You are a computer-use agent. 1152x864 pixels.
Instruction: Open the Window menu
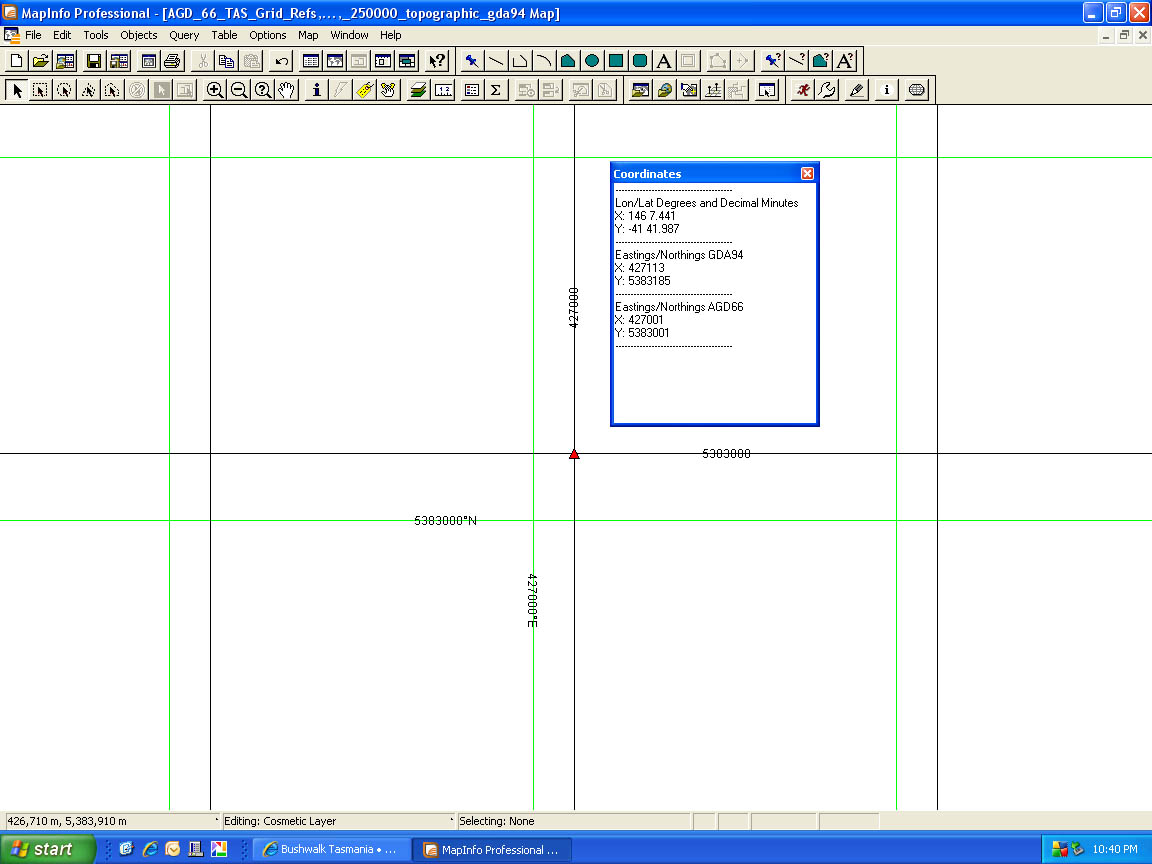coord(349,35)
